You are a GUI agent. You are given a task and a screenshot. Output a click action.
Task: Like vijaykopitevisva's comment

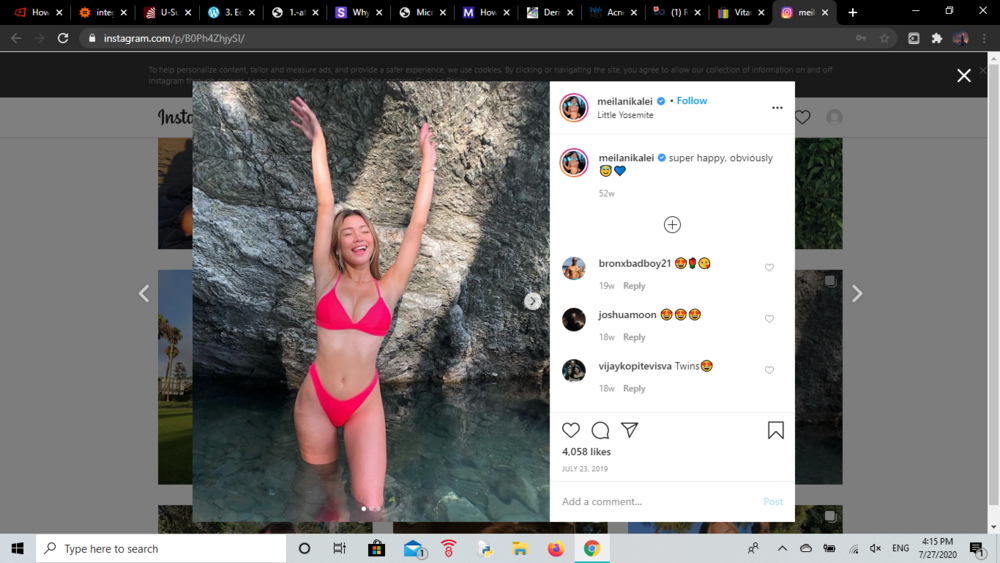coord(769,370)
